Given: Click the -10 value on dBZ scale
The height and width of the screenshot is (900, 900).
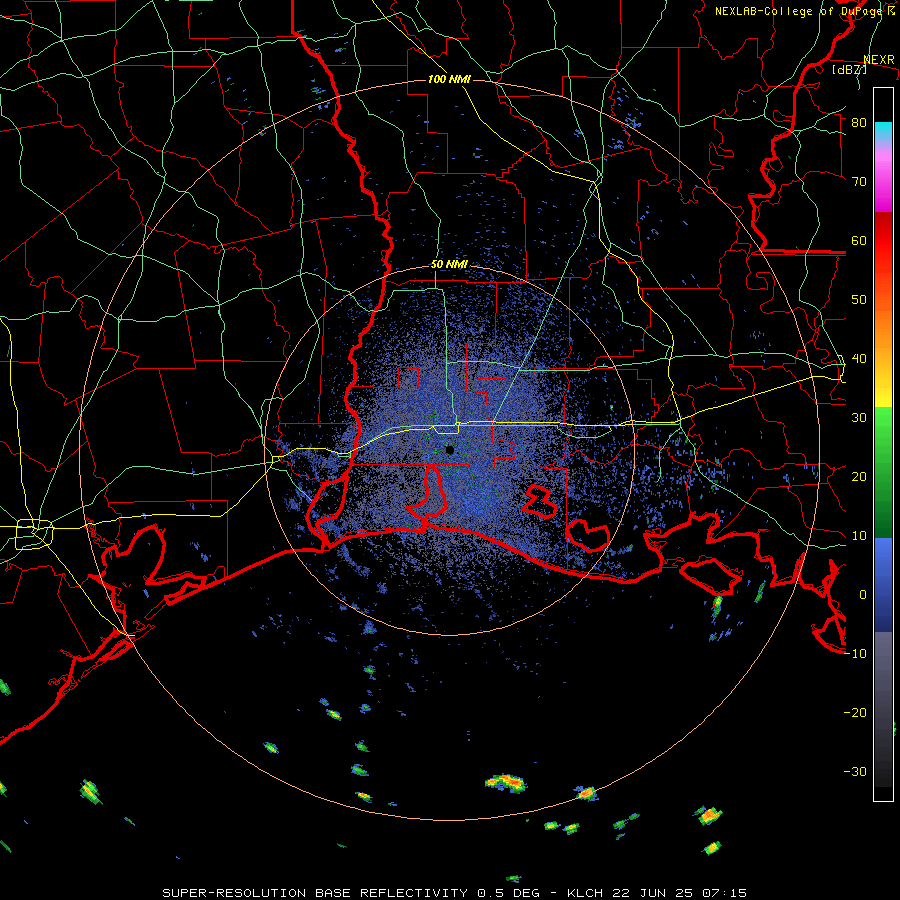Looking at the screenshot, I should tap(855, 654).
